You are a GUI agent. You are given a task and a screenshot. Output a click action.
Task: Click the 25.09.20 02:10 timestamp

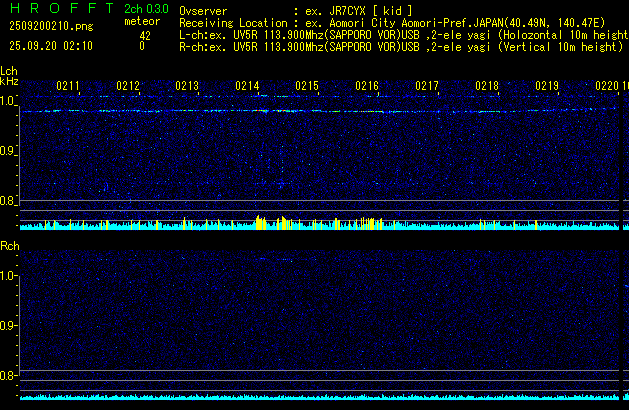(x=50, y=46)
